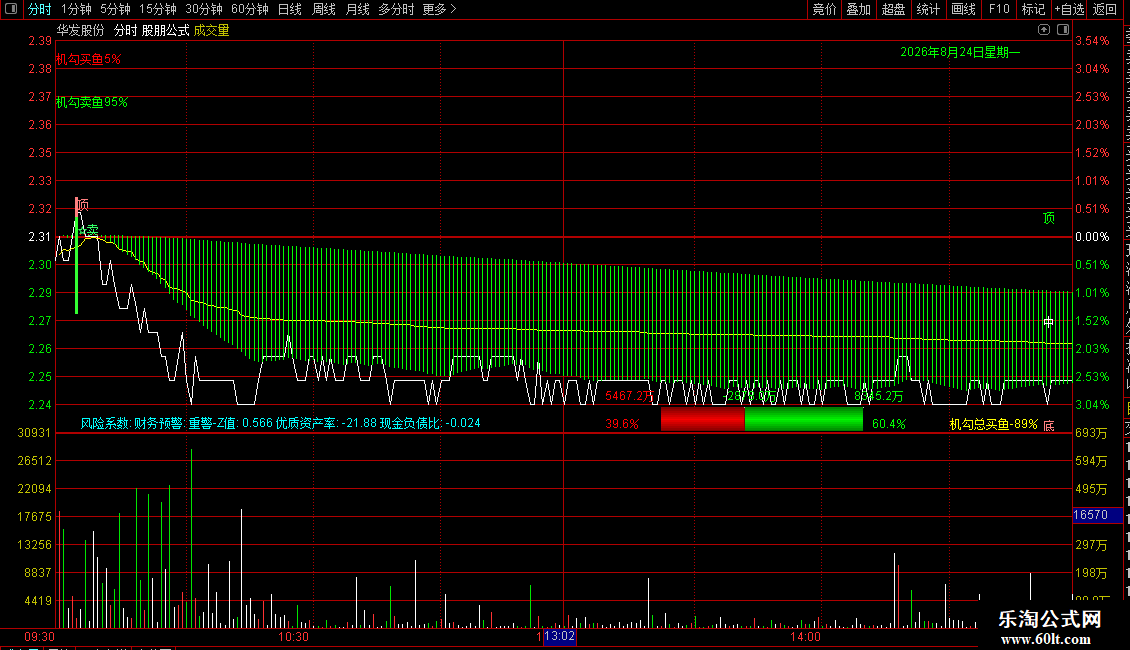Activate the 画线 drawing tool
This screenshot has width=1130, height=650.
(964, 9)
